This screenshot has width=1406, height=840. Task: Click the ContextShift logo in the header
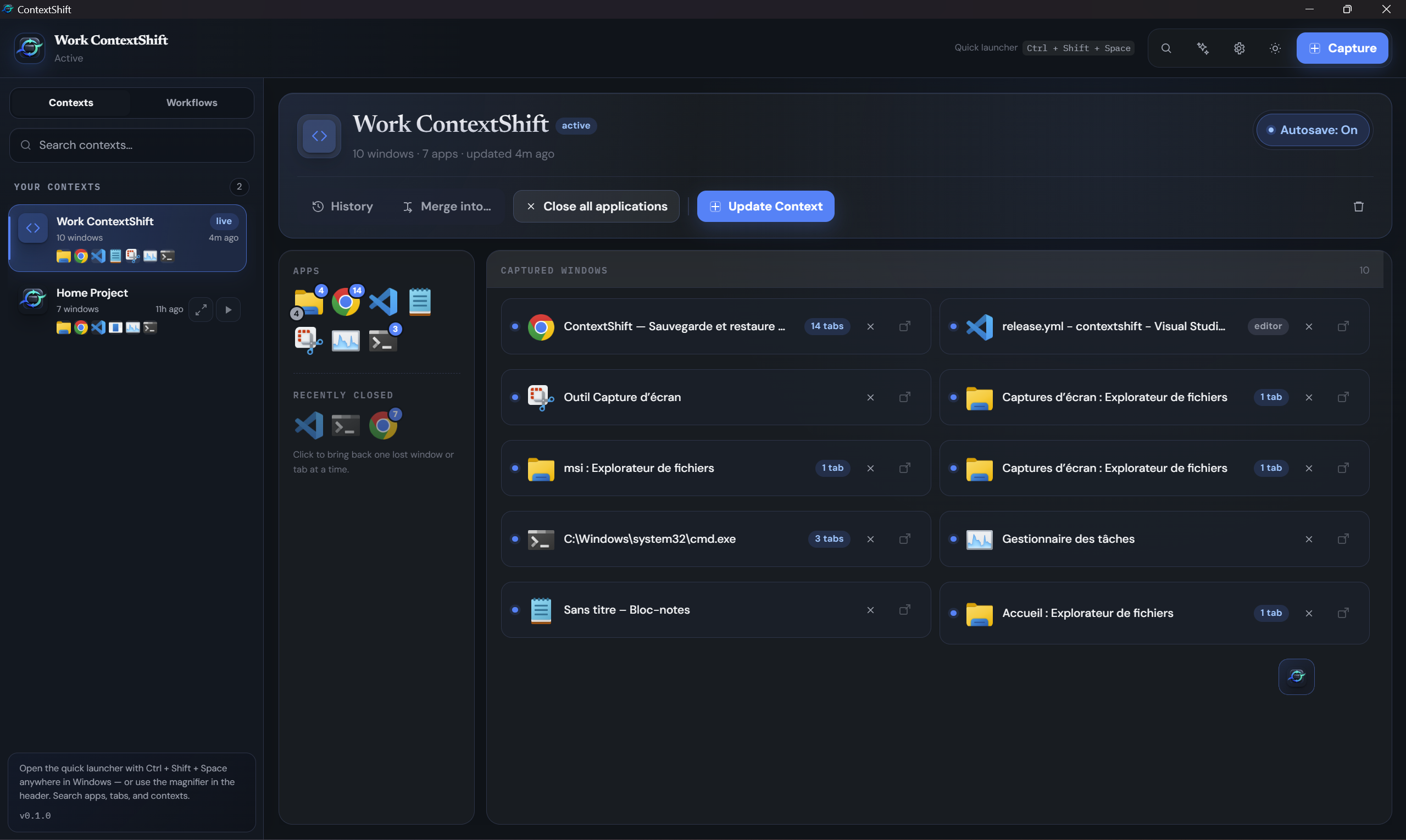point(30,48)
